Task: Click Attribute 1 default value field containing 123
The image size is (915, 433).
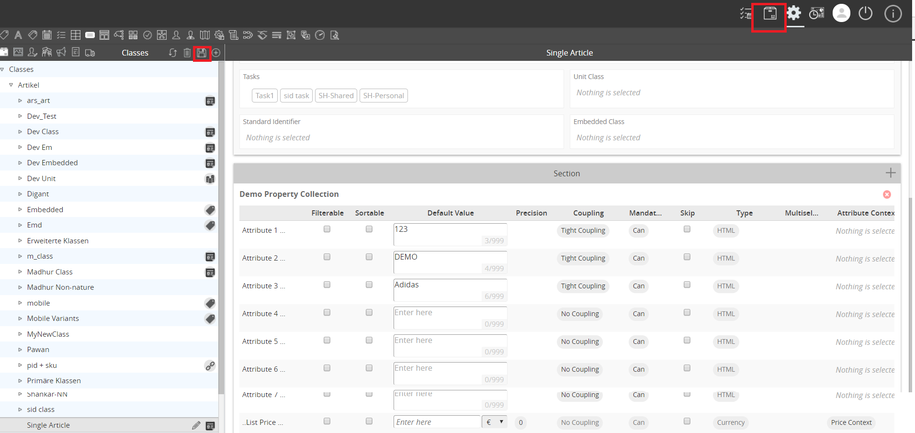Action: click(x=450, y=234)
